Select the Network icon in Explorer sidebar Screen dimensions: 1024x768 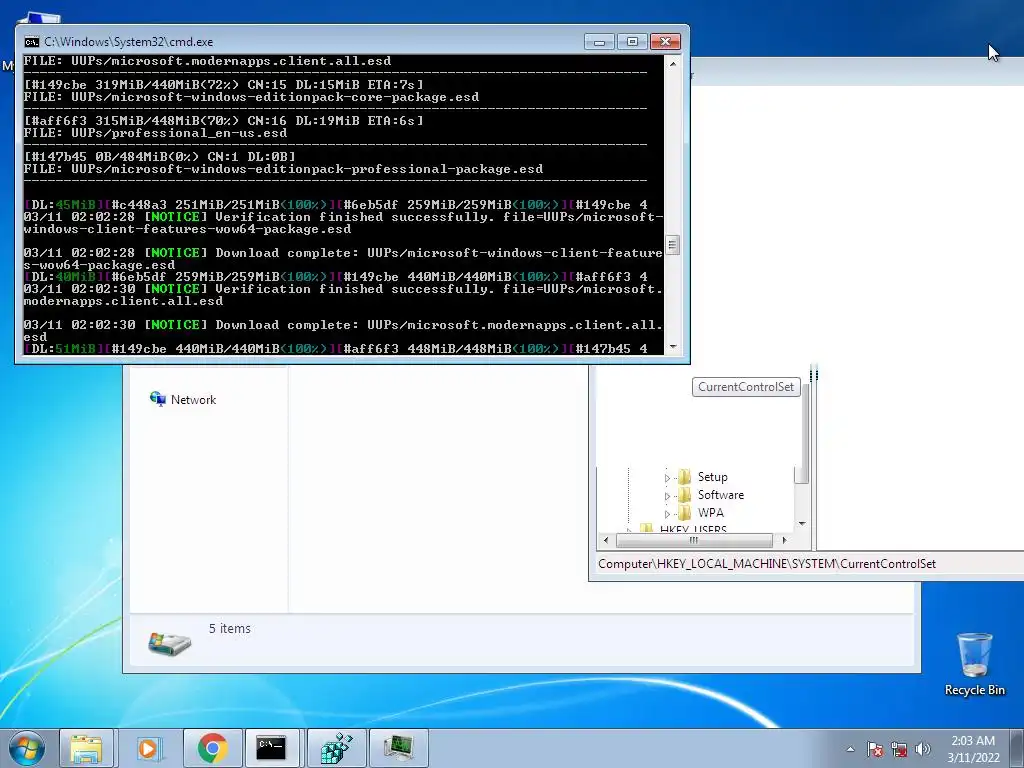(157, 398)
